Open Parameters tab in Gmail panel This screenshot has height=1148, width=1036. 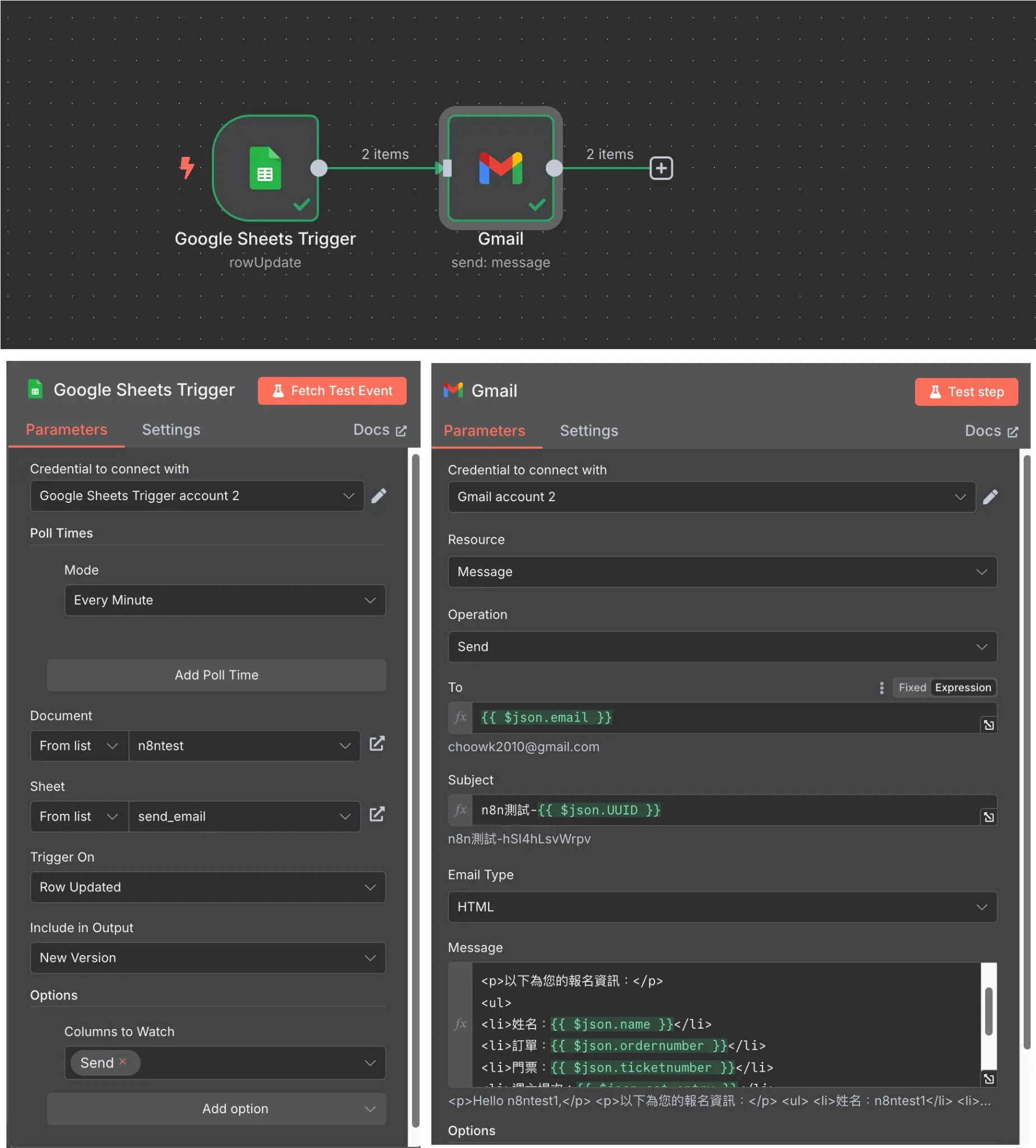click(x=485, y=431)
